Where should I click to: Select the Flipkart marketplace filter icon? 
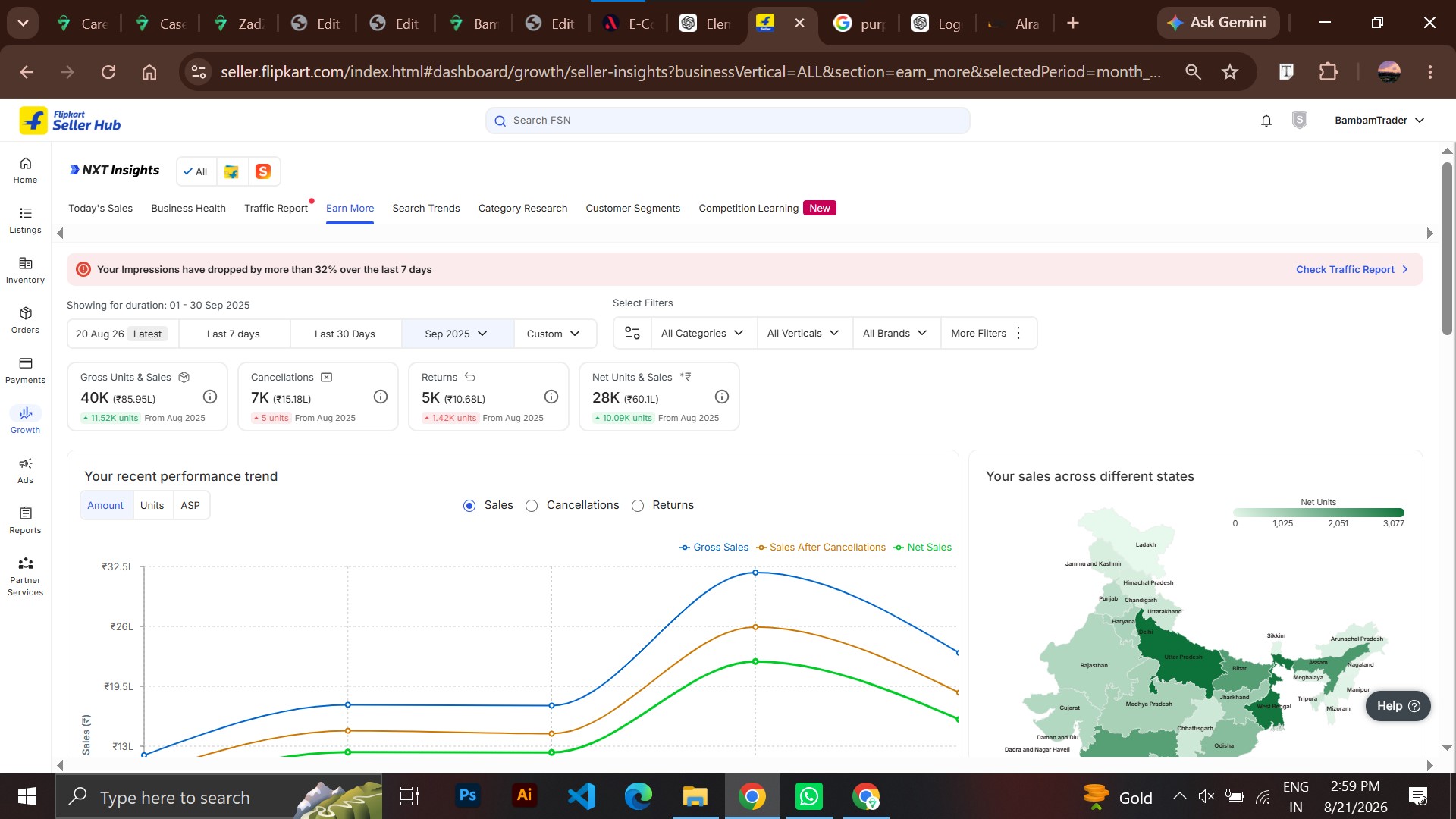coord(231,171)
